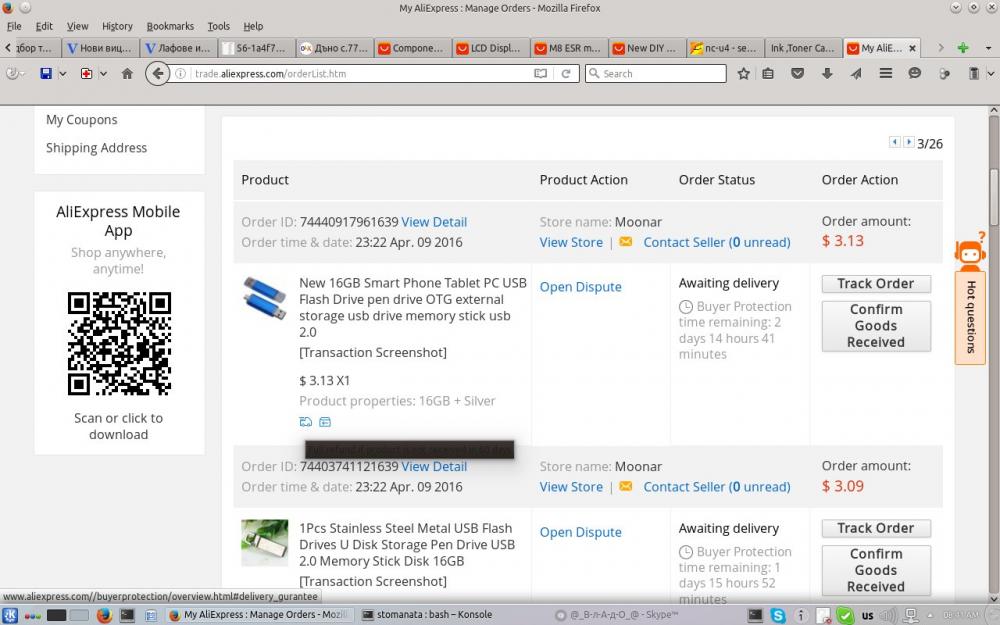Open the Firefox hamburger menu
Image resolution: width=1000 pixels, height=625 pixels.
point(886,73)
